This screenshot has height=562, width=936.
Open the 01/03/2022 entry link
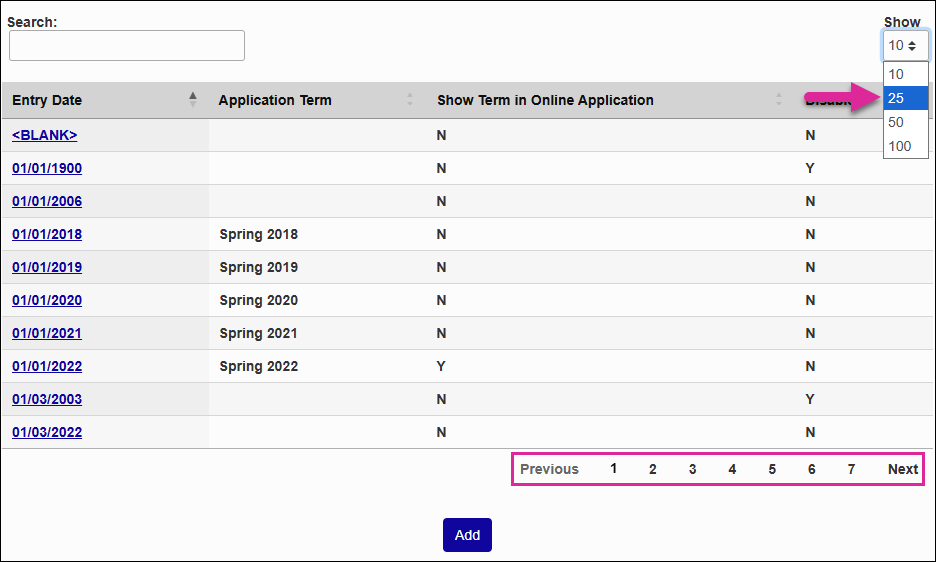(x=47, y=432)
